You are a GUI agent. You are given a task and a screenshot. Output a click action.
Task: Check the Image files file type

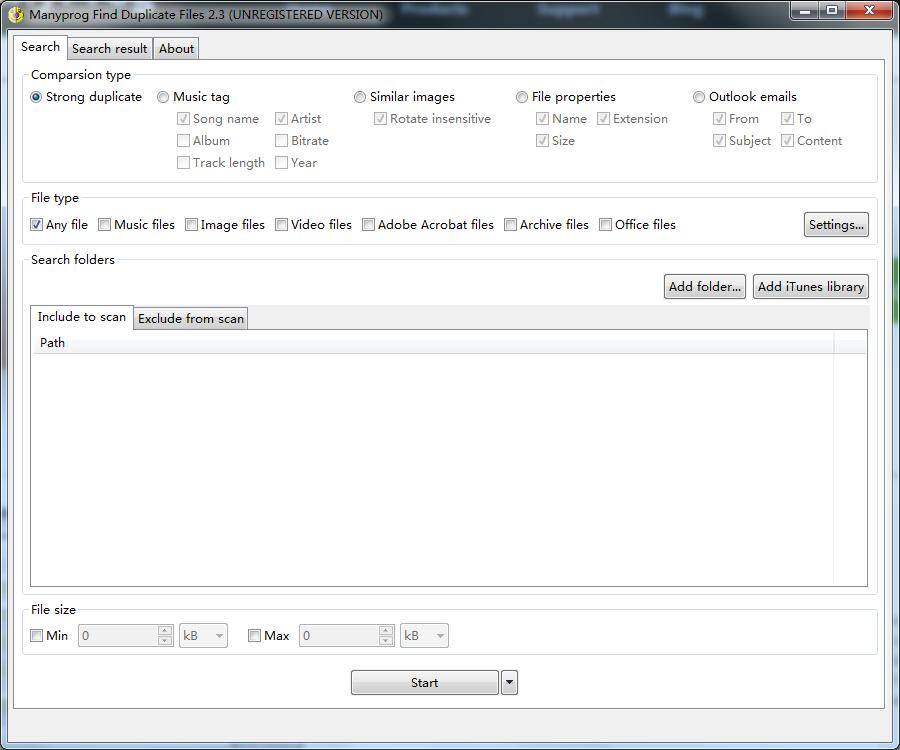pyautogui.click(x=191, y=224)
